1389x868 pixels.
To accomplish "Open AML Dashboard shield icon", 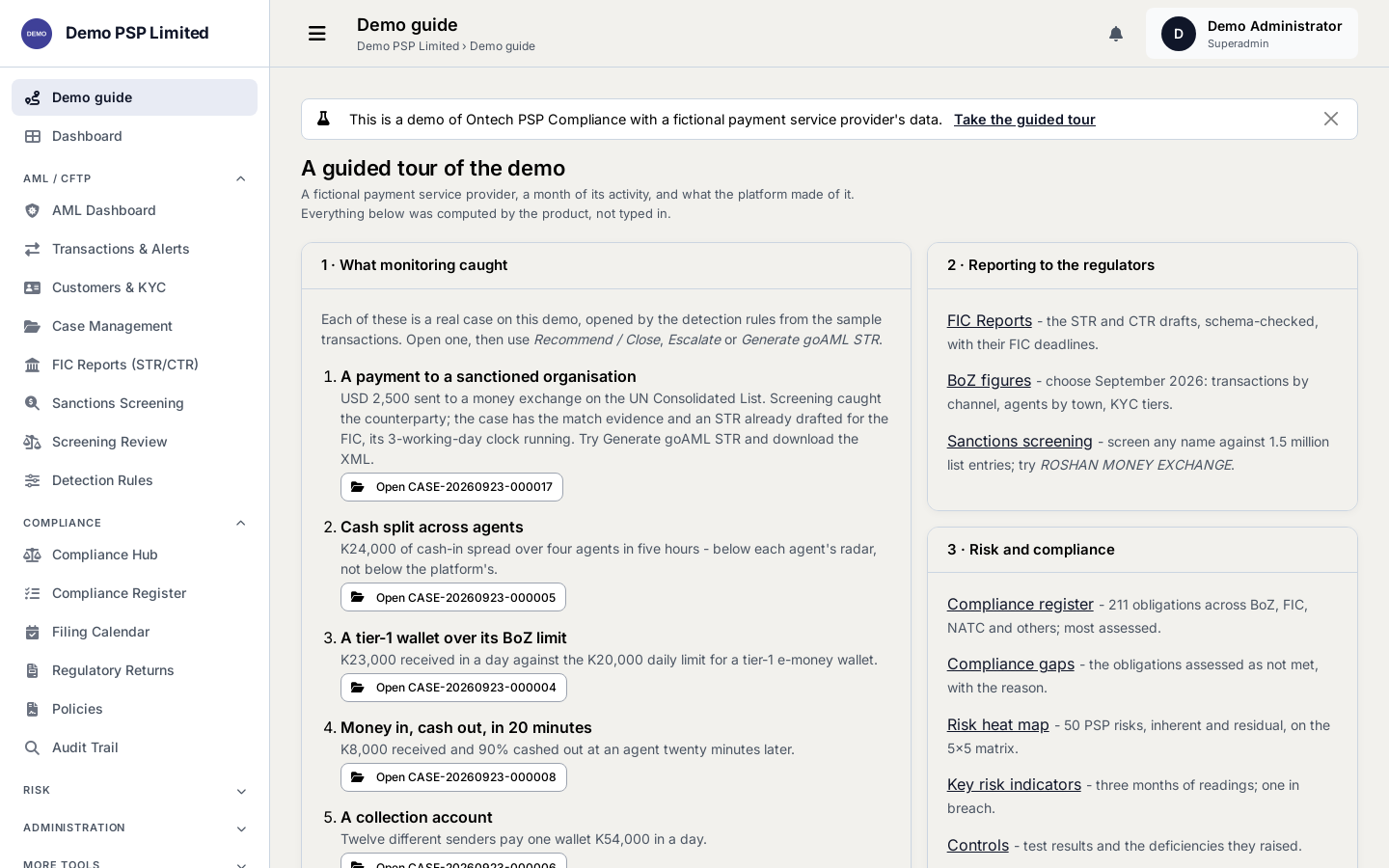I will pyautogui.click(x=32, y=210).
